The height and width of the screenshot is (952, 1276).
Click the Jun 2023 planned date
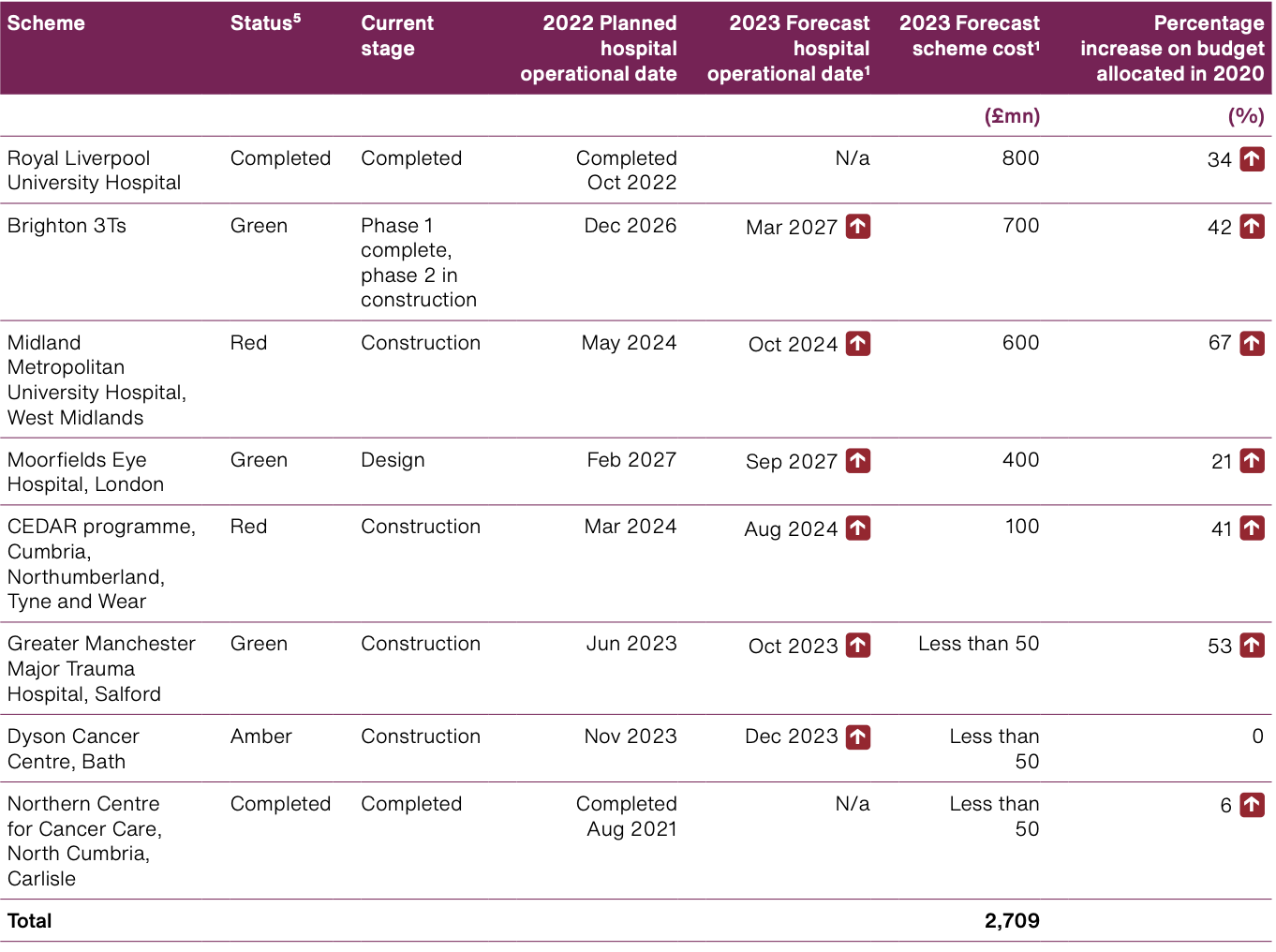tap(631, 644)
